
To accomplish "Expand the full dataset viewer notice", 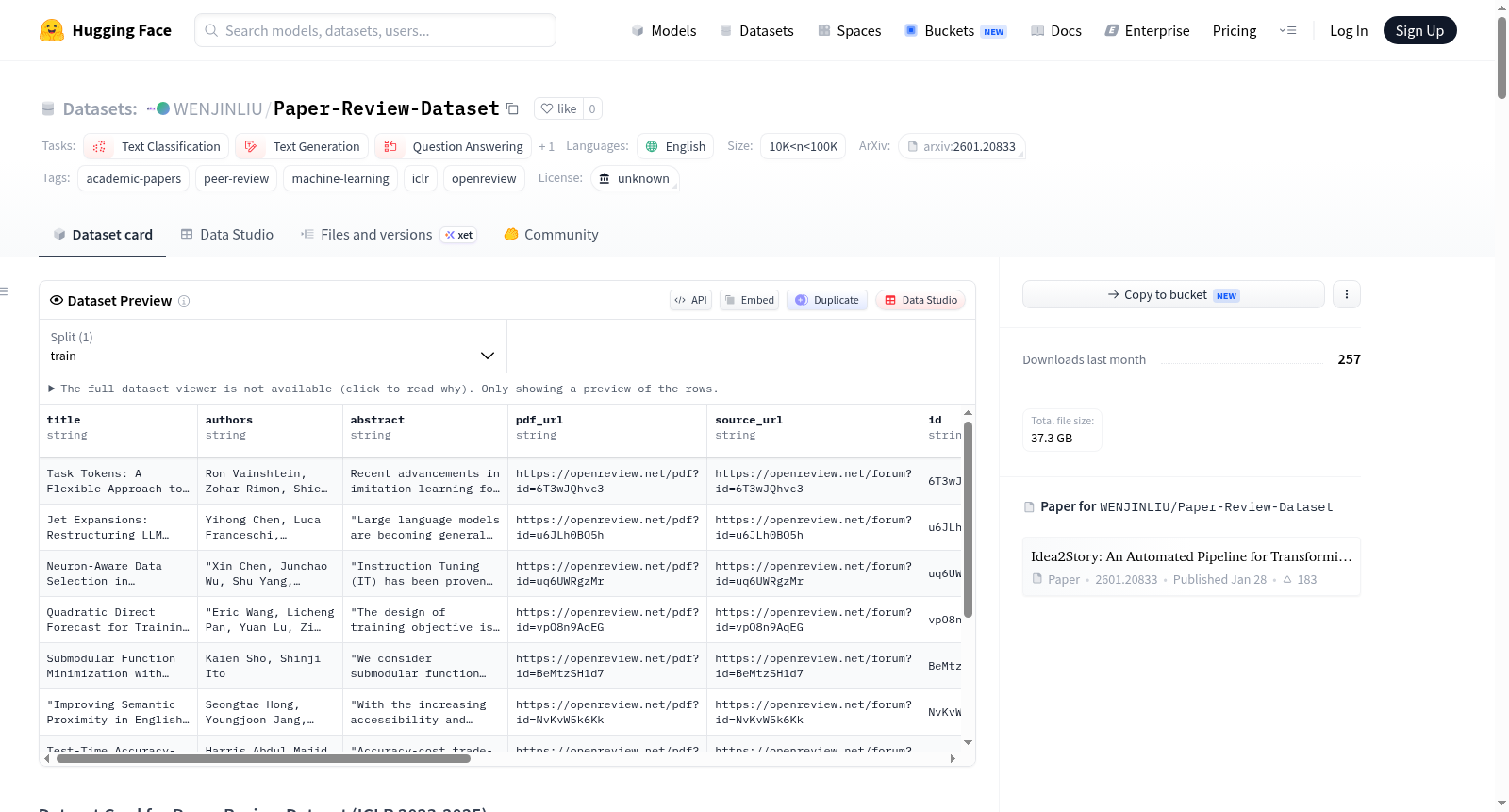I will [384, 389].
